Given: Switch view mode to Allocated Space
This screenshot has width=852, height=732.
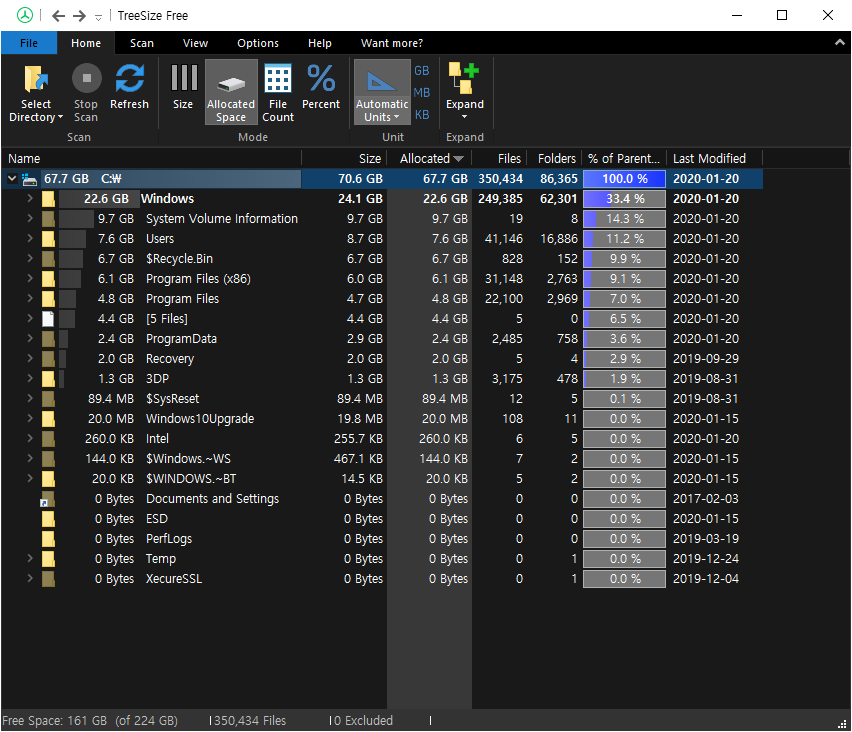Looking at the screenshot, I should pyautogui.click(x=231, y=92).
